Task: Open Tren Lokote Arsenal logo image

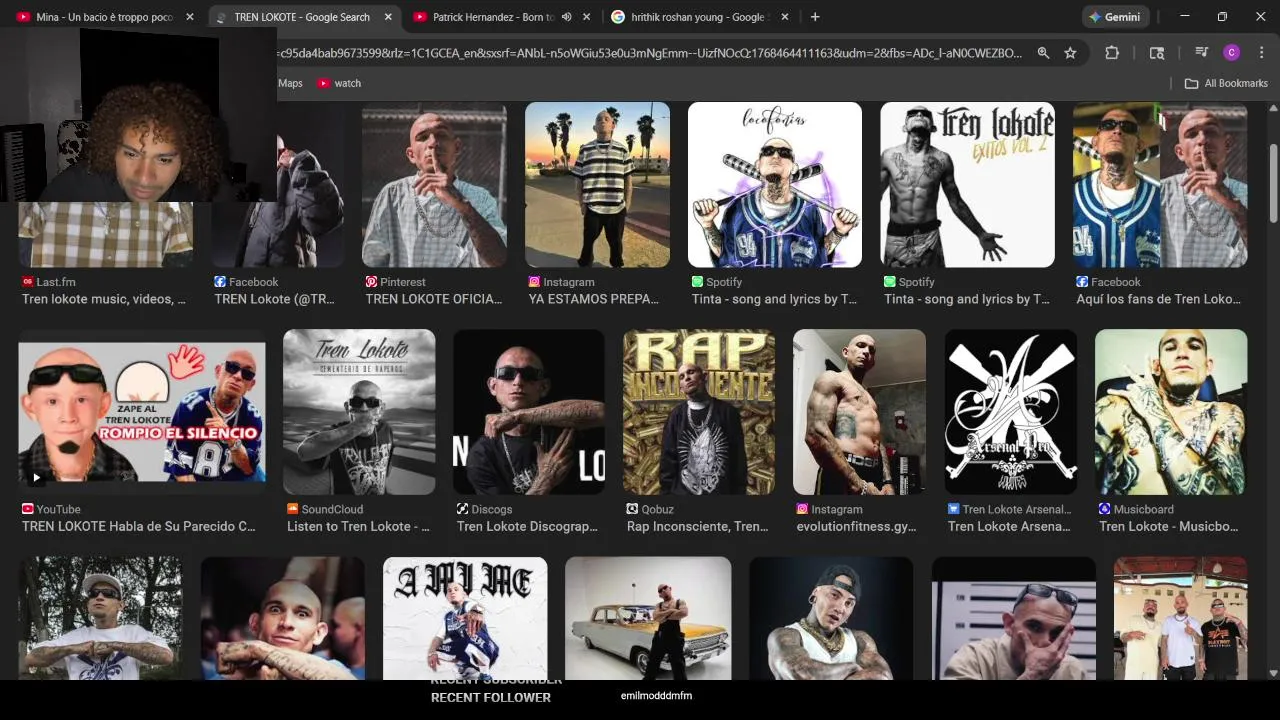Action: coord(1011,412)
